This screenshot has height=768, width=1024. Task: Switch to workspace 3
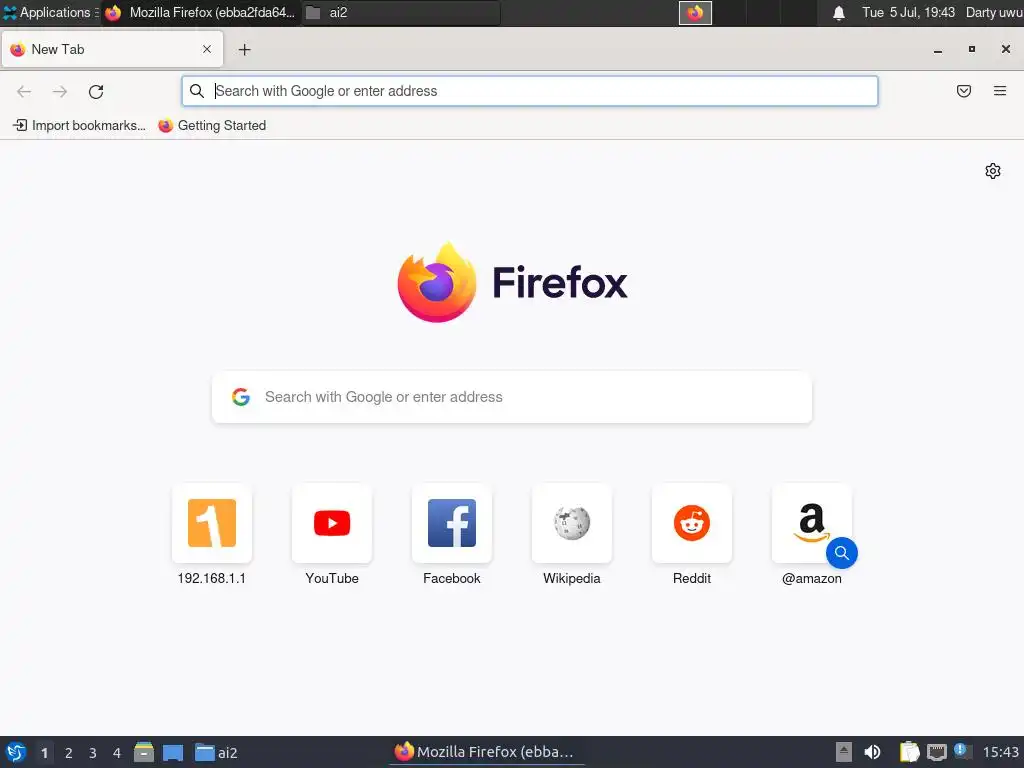93,753
